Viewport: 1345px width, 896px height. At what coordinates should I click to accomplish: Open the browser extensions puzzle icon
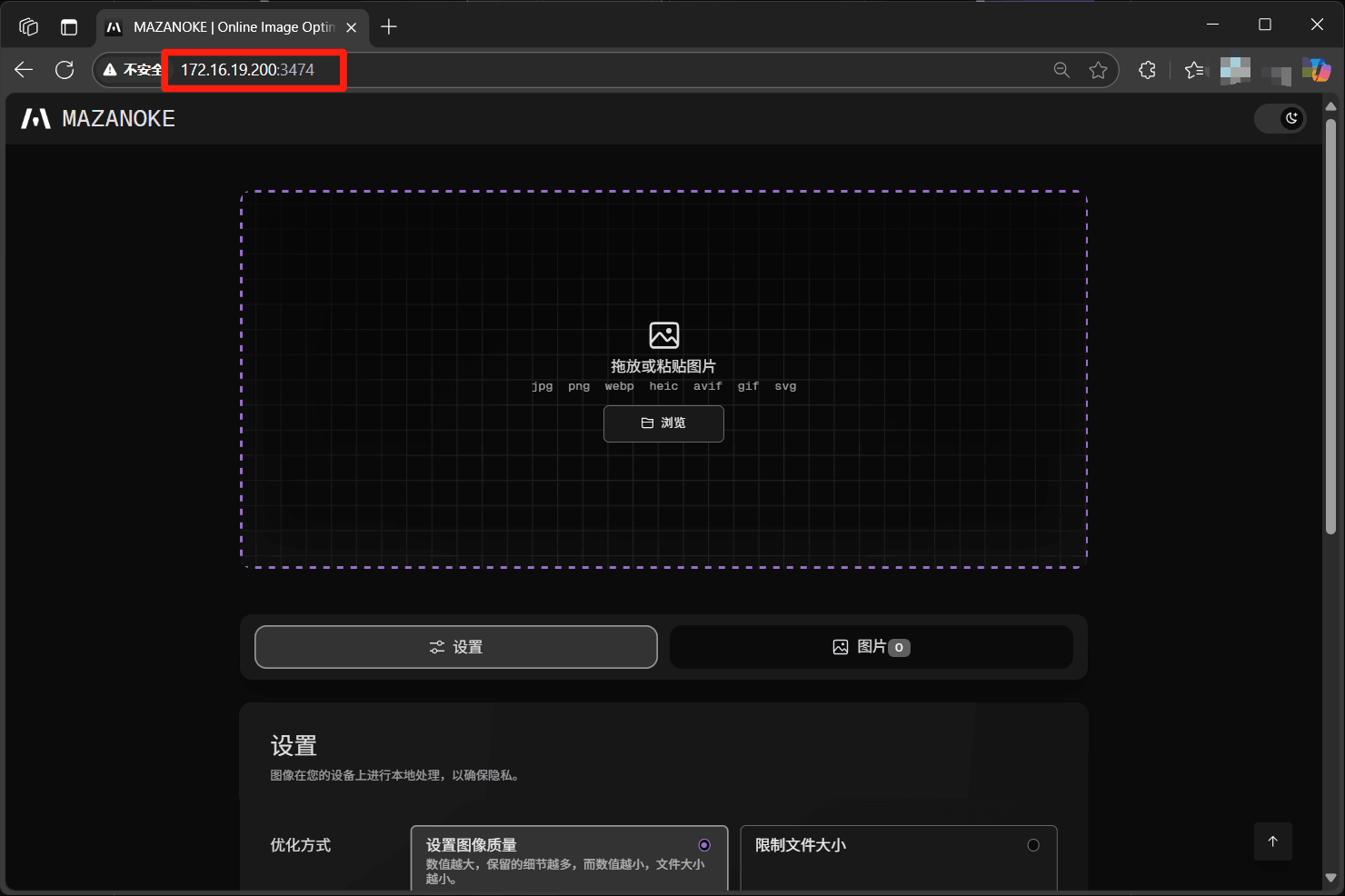(x=1147, y=70)
